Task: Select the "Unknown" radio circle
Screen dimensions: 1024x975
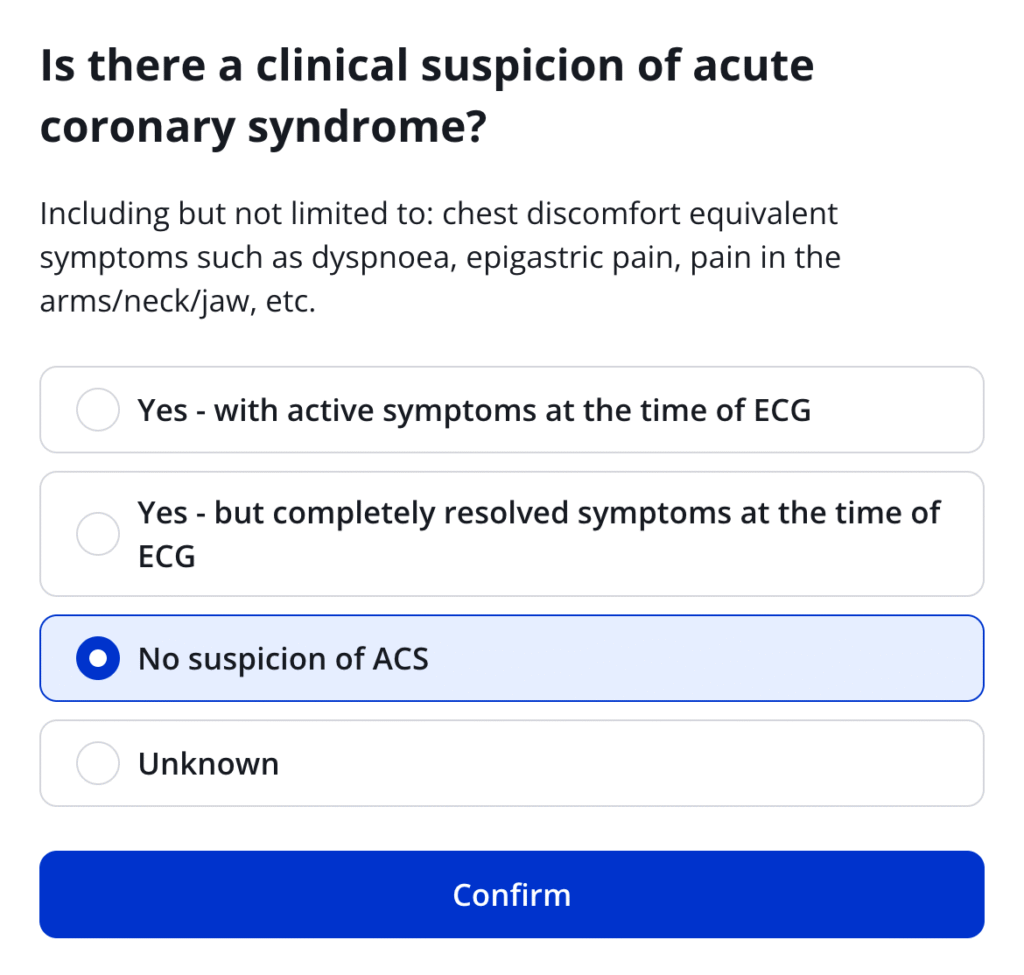Action: (x=98, y=763)
